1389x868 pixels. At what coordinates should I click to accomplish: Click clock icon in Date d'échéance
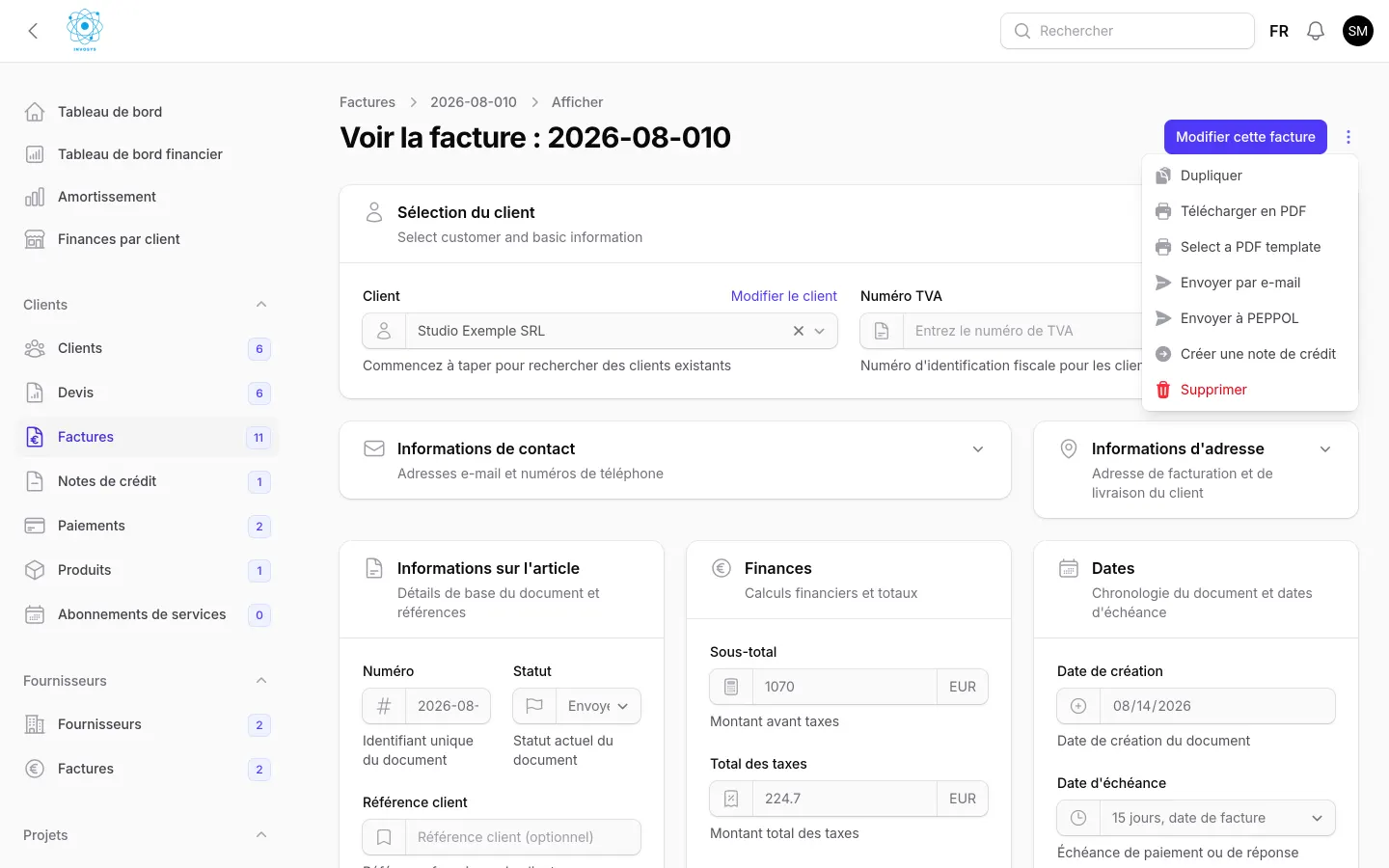[x=1078, y=818]
